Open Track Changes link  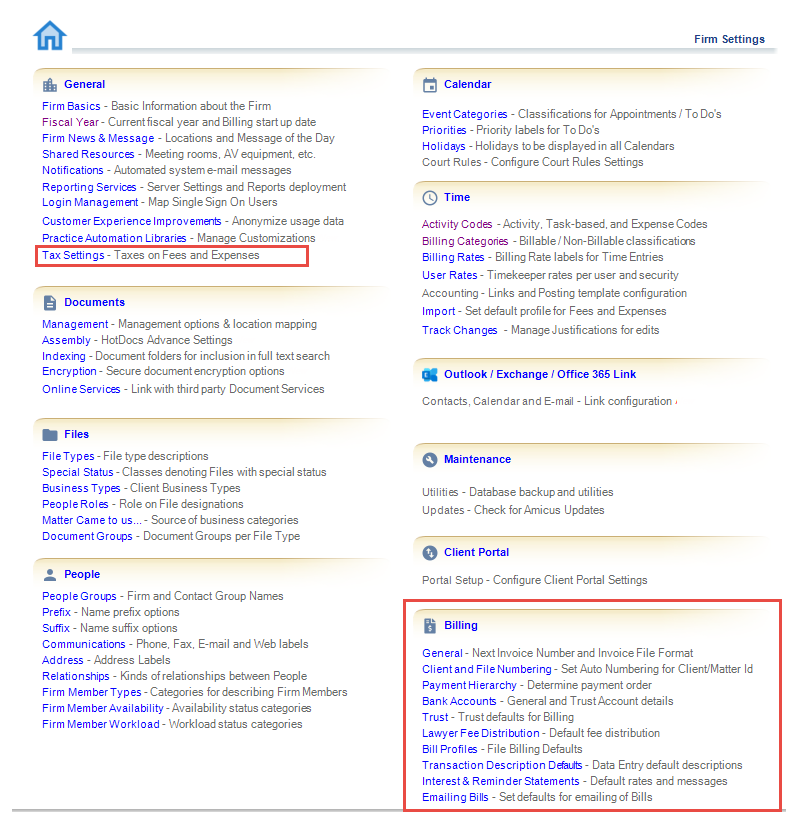pos(460,331)
